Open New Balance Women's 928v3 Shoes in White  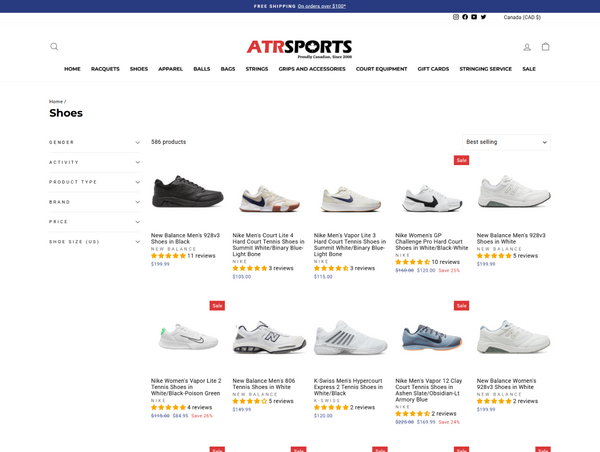click(506, 384)
